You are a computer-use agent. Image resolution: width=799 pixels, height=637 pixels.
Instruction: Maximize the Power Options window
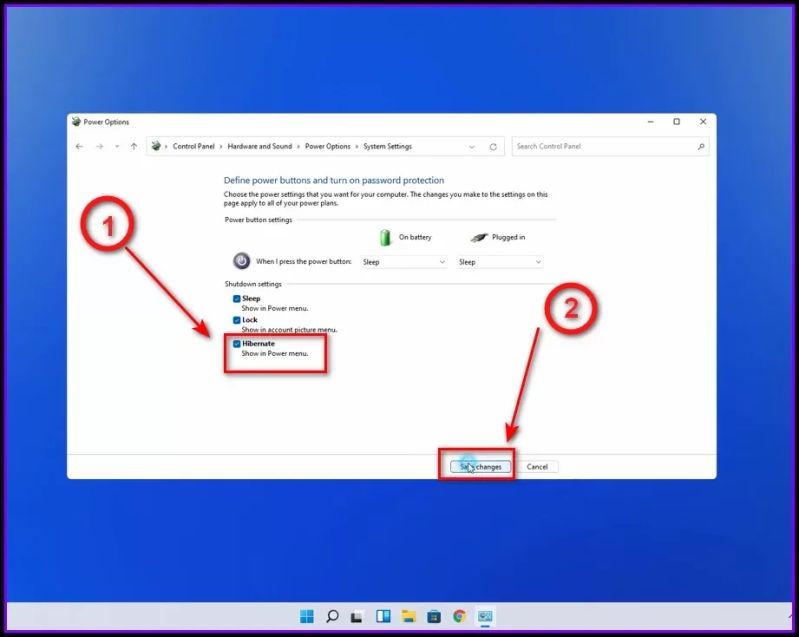[x=677, y=122]
